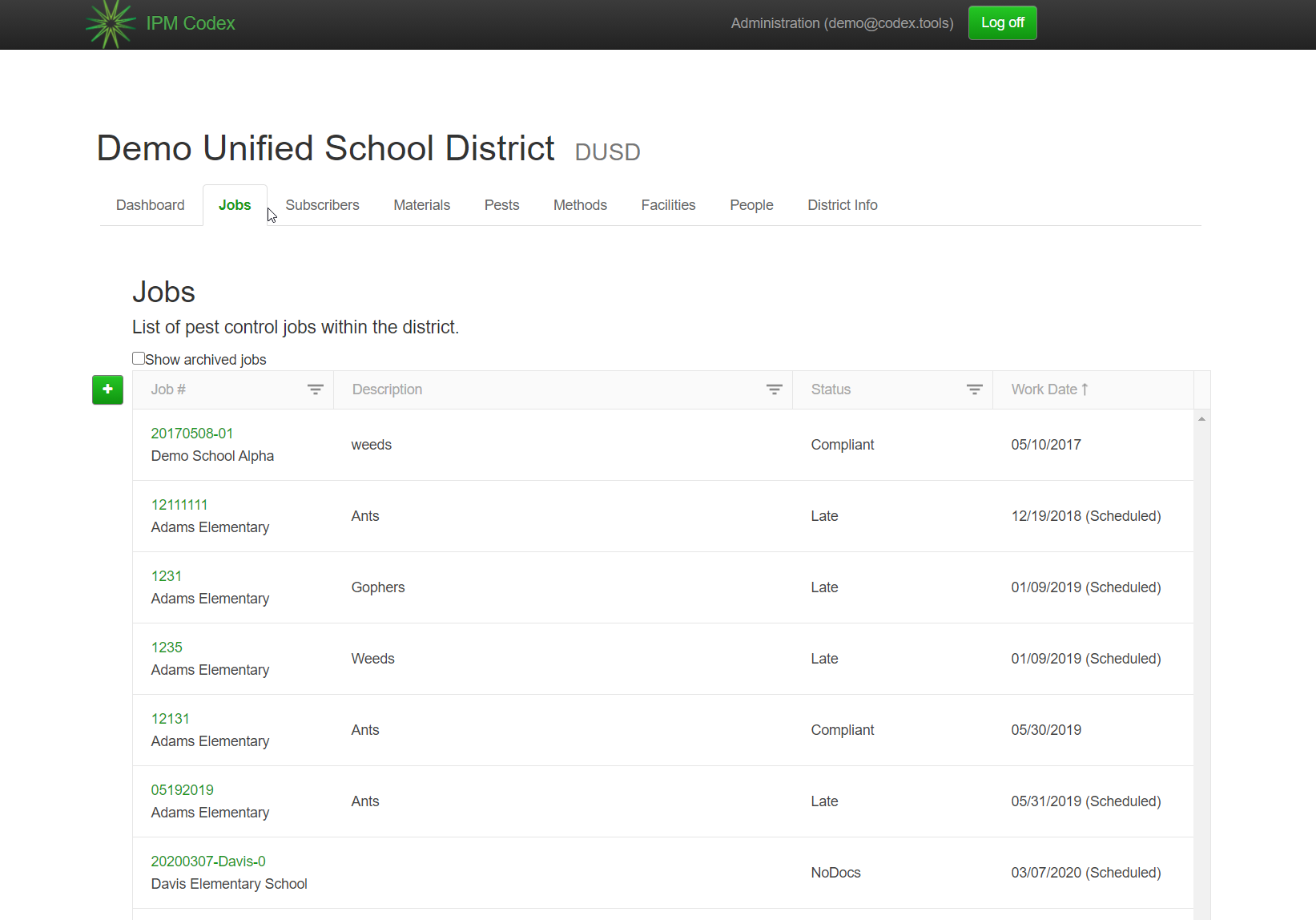Switch to the Materials tab
Screen dimensions: 1316x920
421,205
